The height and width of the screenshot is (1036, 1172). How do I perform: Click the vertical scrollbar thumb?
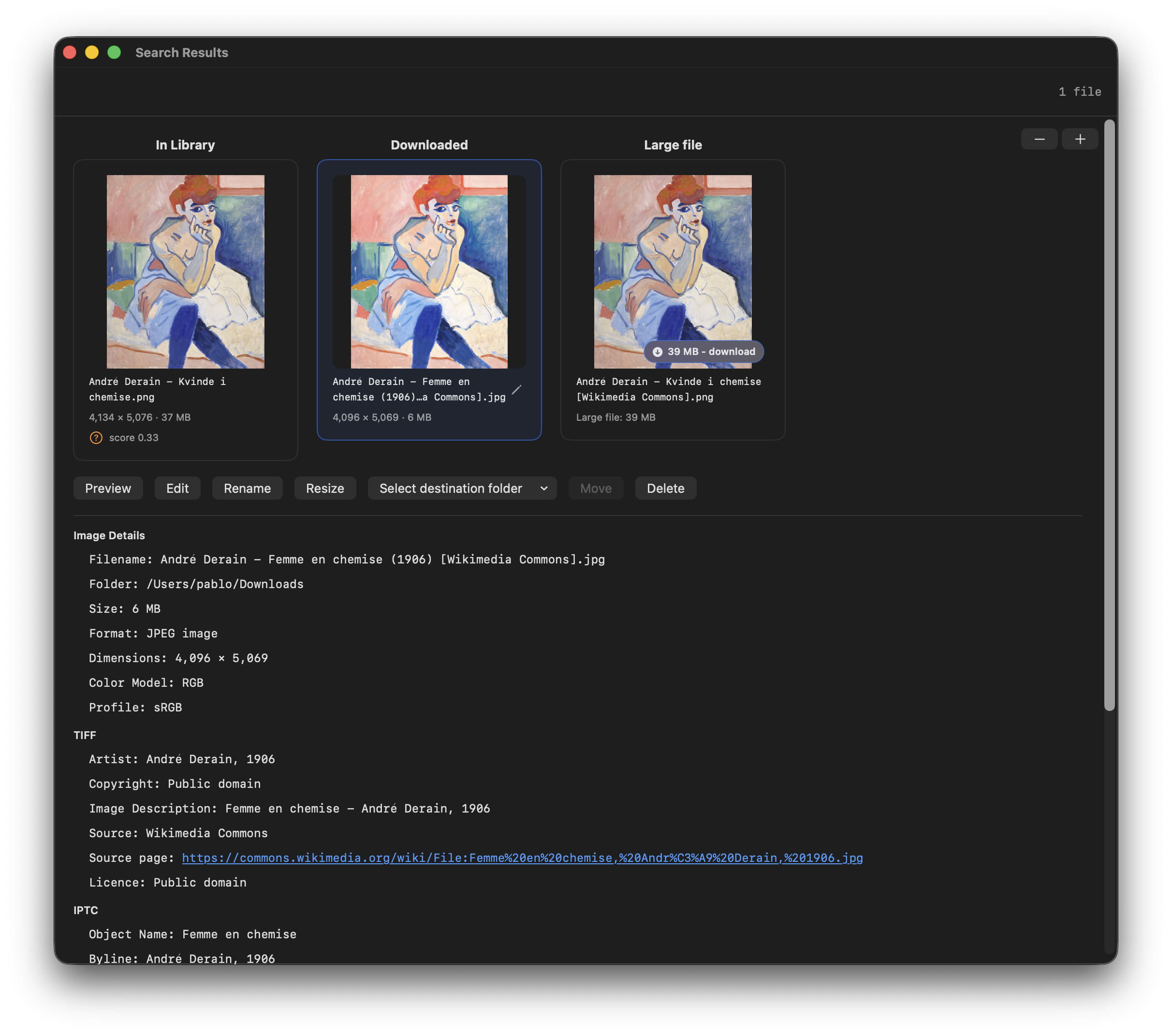click(1110, 415)
